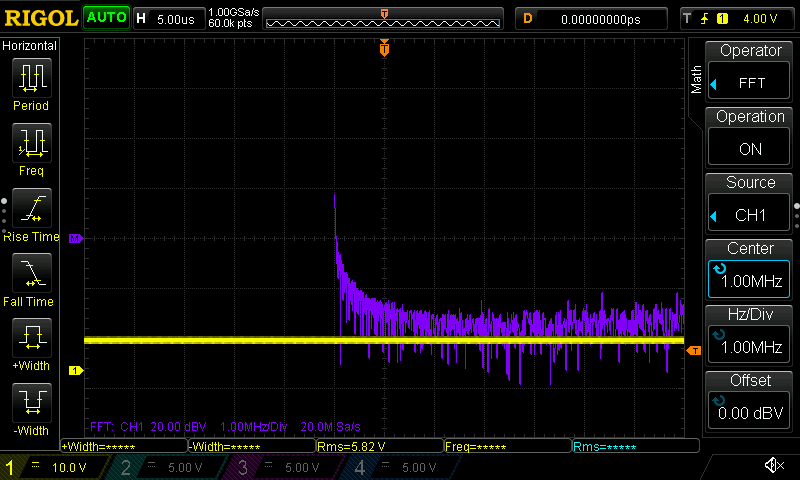Click the orange trigger position marker
Image resolution: width=800 pixels, height=480 pixels.
[384, 49]
